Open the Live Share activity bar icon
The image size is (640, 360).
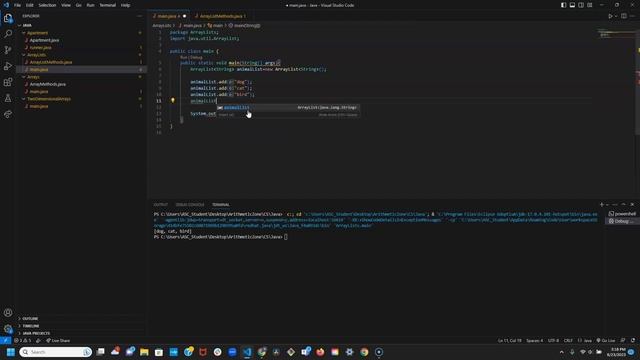(x=8, y=114)
